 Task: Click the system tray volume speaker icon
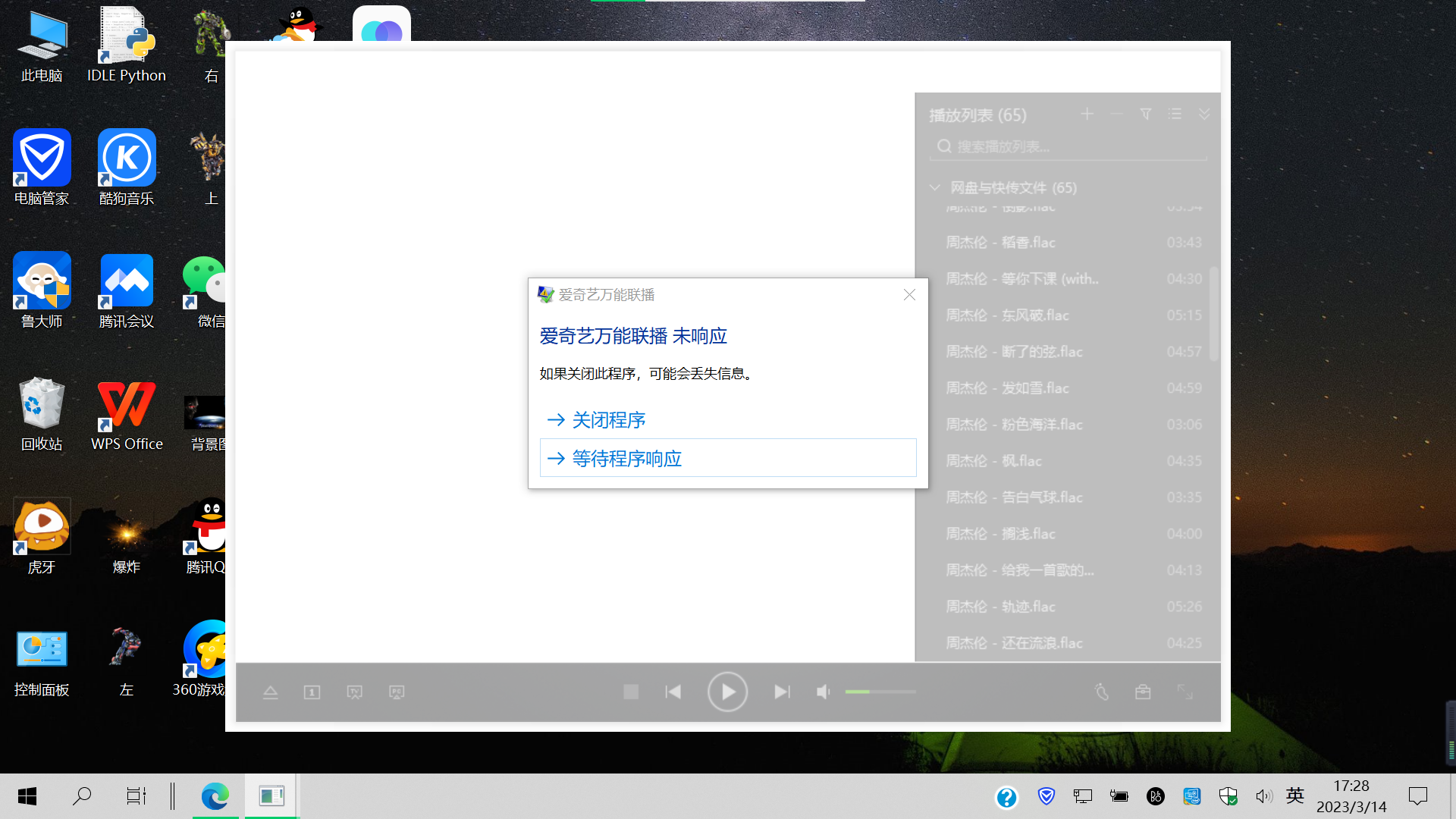click(1263, 796)
